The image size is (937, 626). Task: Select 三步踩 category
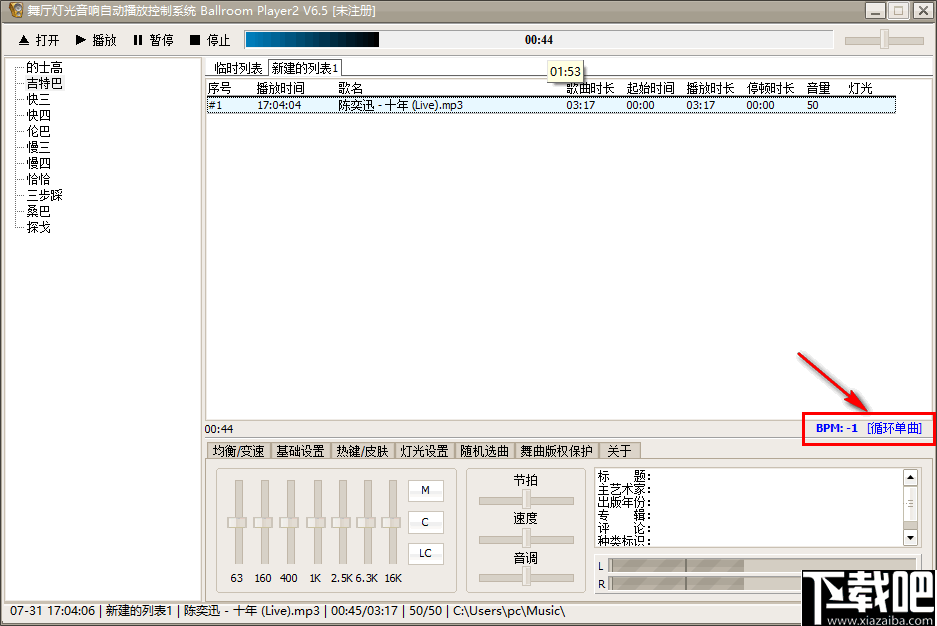[44, 195]
